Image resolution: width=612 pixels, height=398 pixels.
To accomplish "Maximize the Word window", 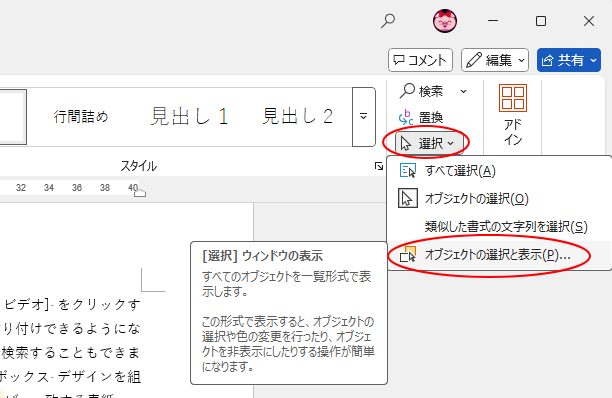I will 541,21.
